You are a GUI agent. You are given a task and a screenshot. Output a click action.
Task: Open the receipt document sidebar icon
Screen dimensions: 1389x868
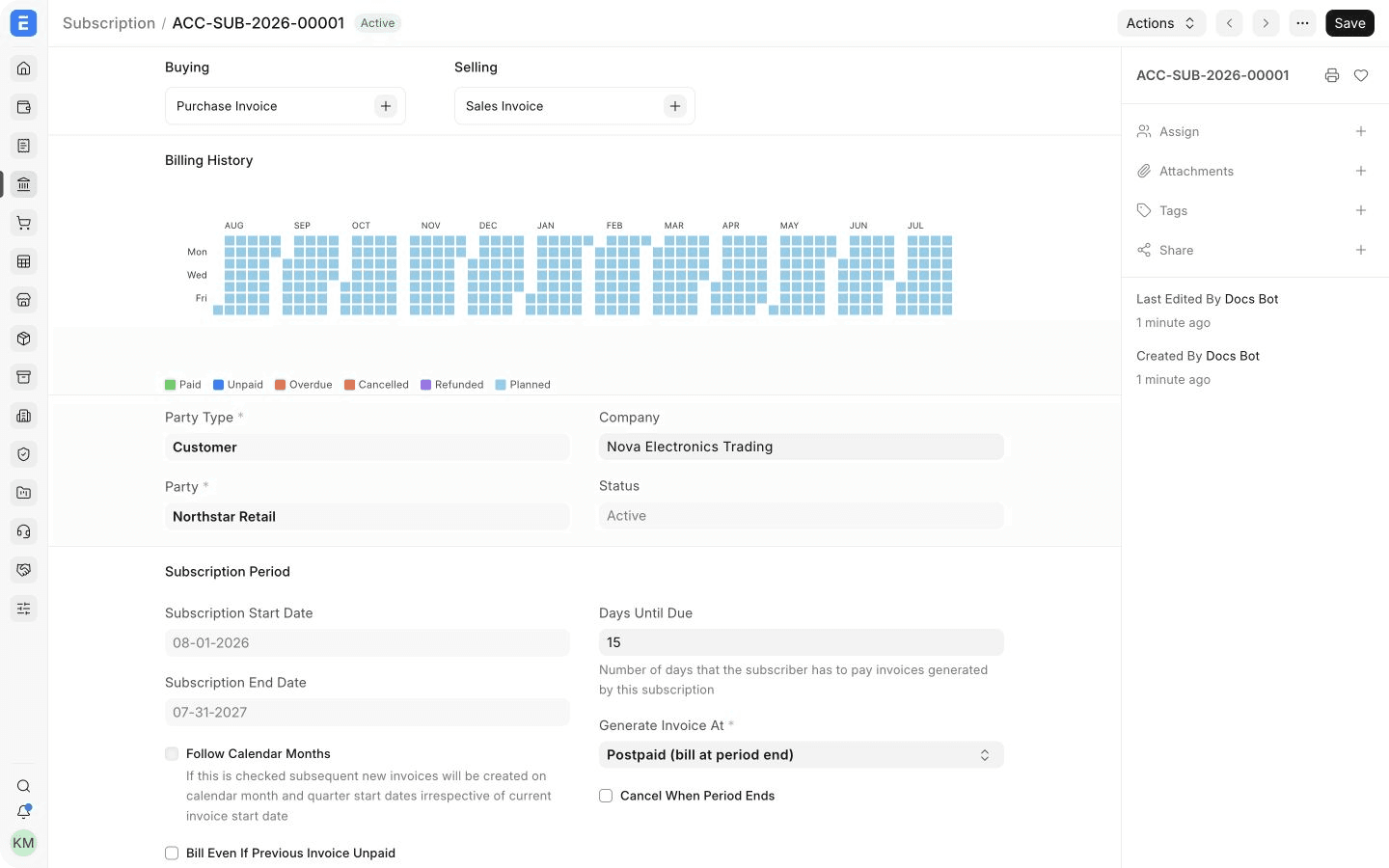[24, 146]
